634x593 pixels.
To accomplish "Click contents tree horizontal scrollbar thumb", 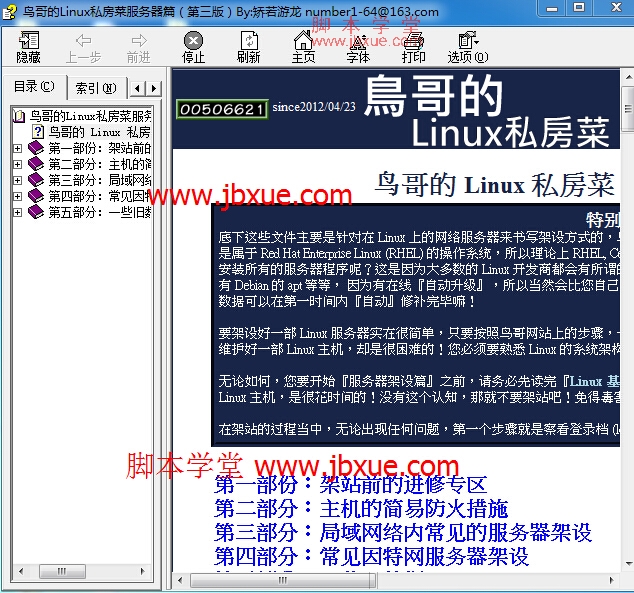I will pos(62,571).
